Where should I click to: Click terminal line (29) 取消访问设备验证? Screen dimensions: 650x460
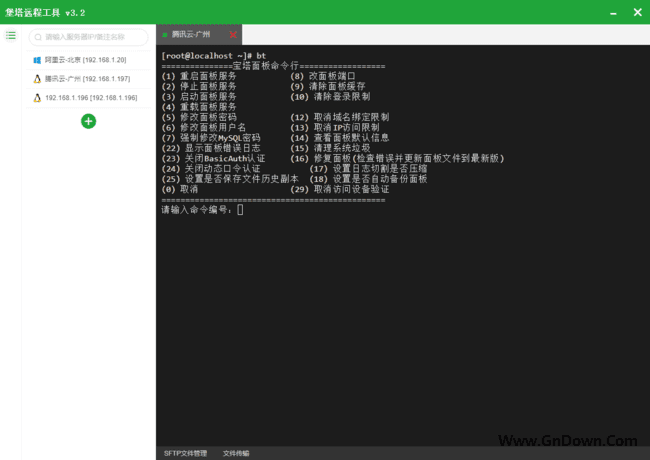click(340, 189)
